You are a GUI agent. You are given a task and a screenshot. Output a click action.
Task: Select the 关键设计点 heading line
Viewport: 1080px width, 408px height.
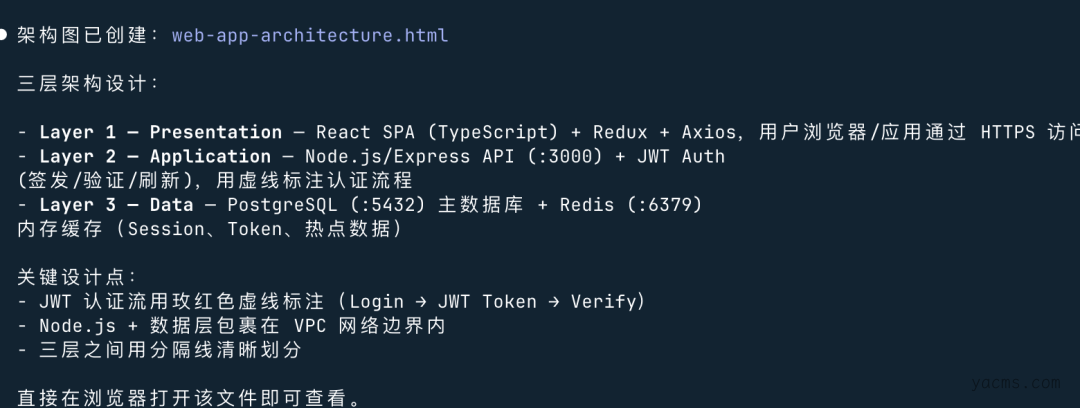(x=77, y=277)
